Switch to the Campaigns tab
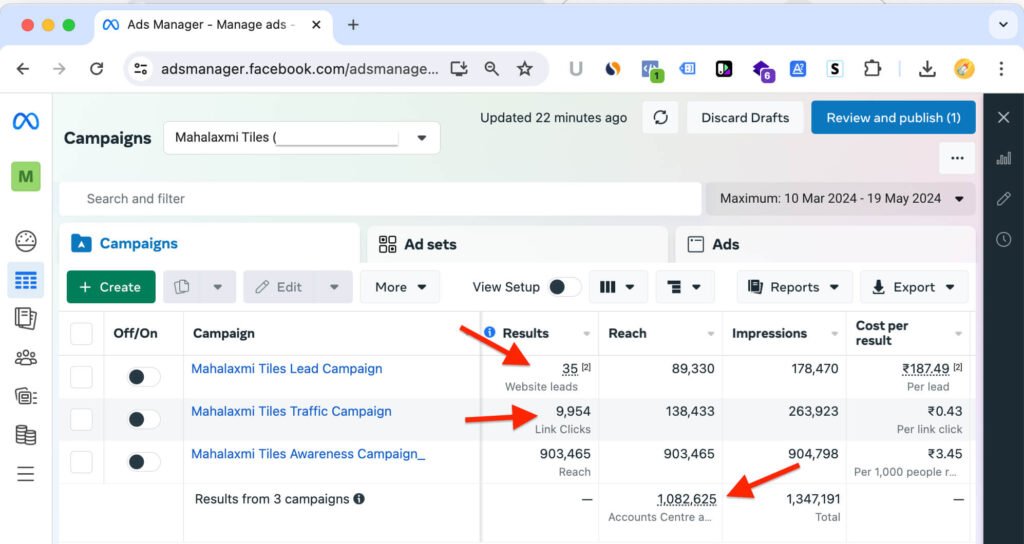The image size is (1024, 544). click(209, 244)
